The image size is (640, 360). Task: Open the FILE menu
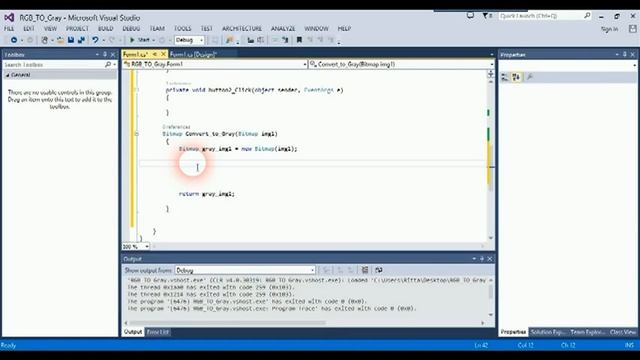click(9, 29)
